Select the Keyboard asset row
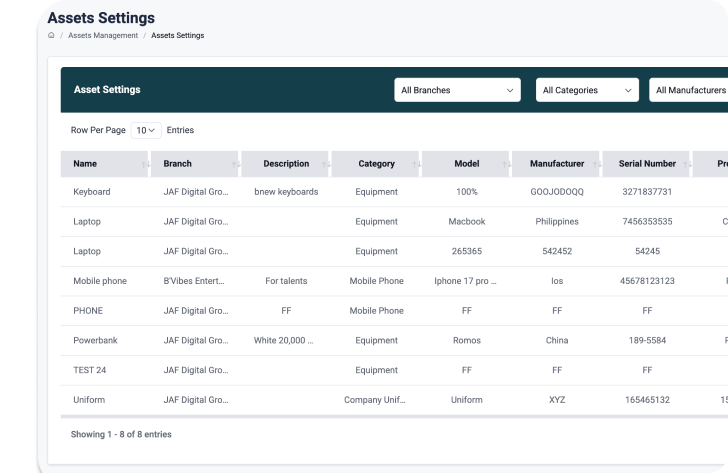The image size is (728, 473). click(x=92, y=192)
